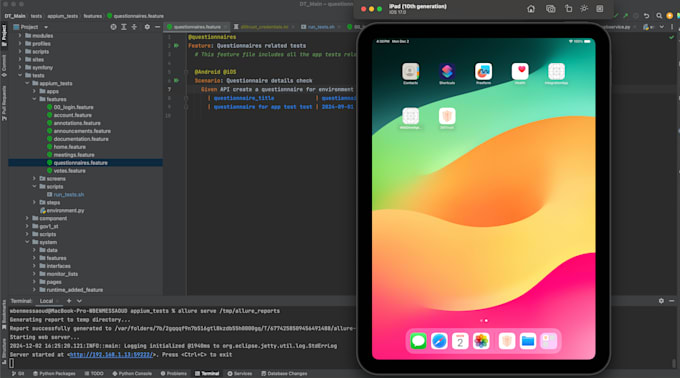The height and width of the screenshot is (378, 680).
Task: Open the Messages app in iPad dock
Action: [x=418, y=341]
